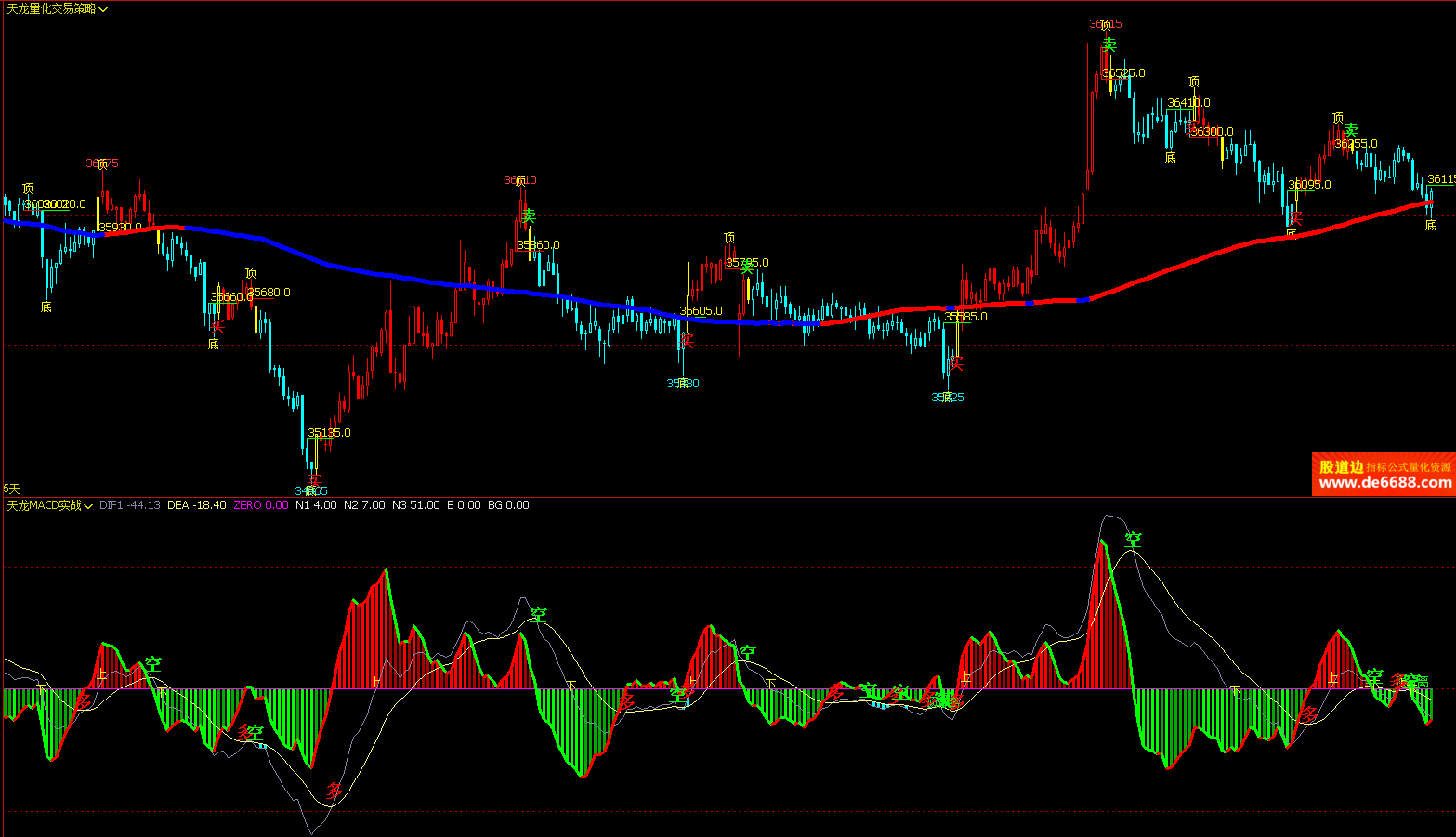This screenshot has width=1456, height=837.
Task: Click the N1 4.00 parameter
Action: tap(316, 505)
